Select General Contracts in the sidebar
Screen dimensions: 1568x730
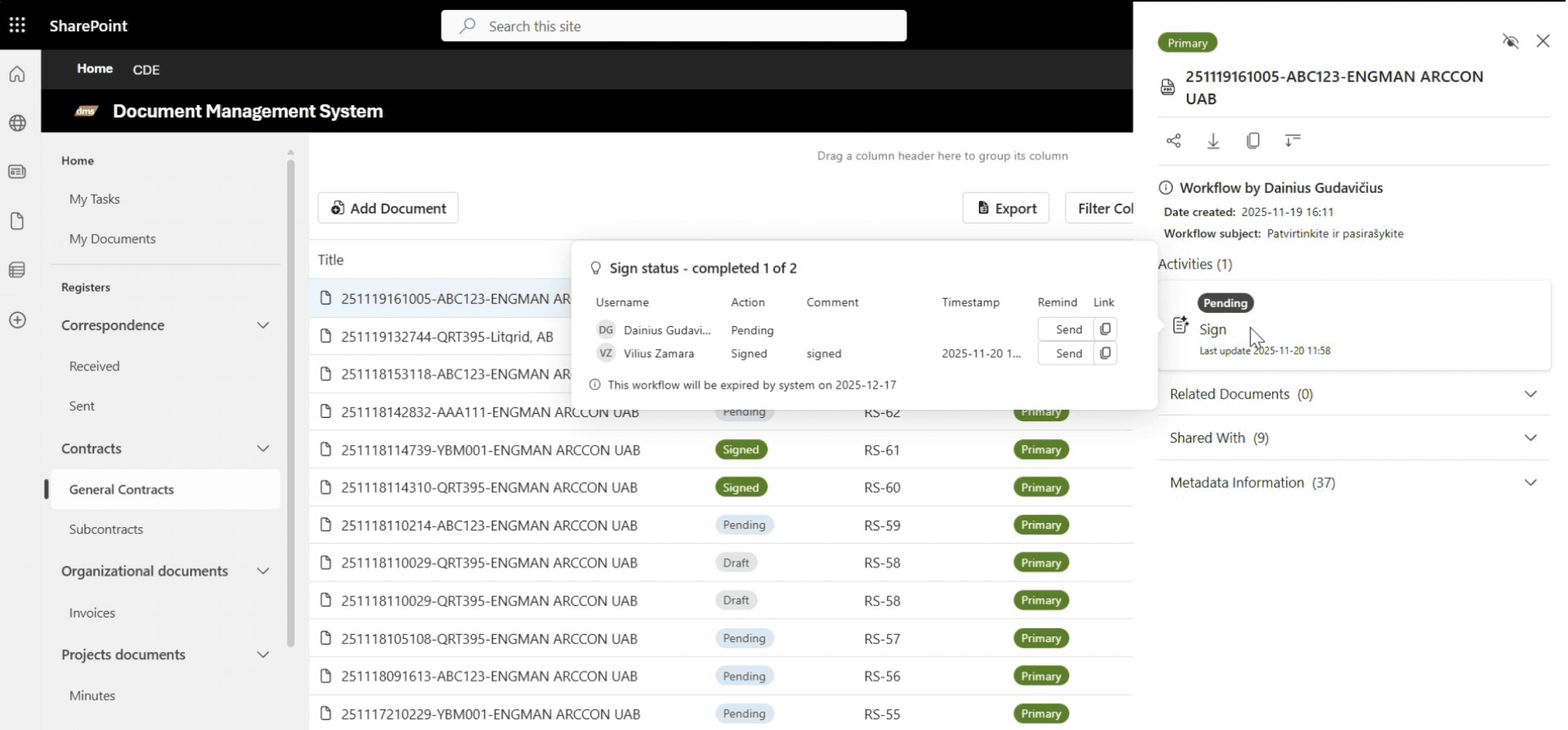[x=121, y=489]
